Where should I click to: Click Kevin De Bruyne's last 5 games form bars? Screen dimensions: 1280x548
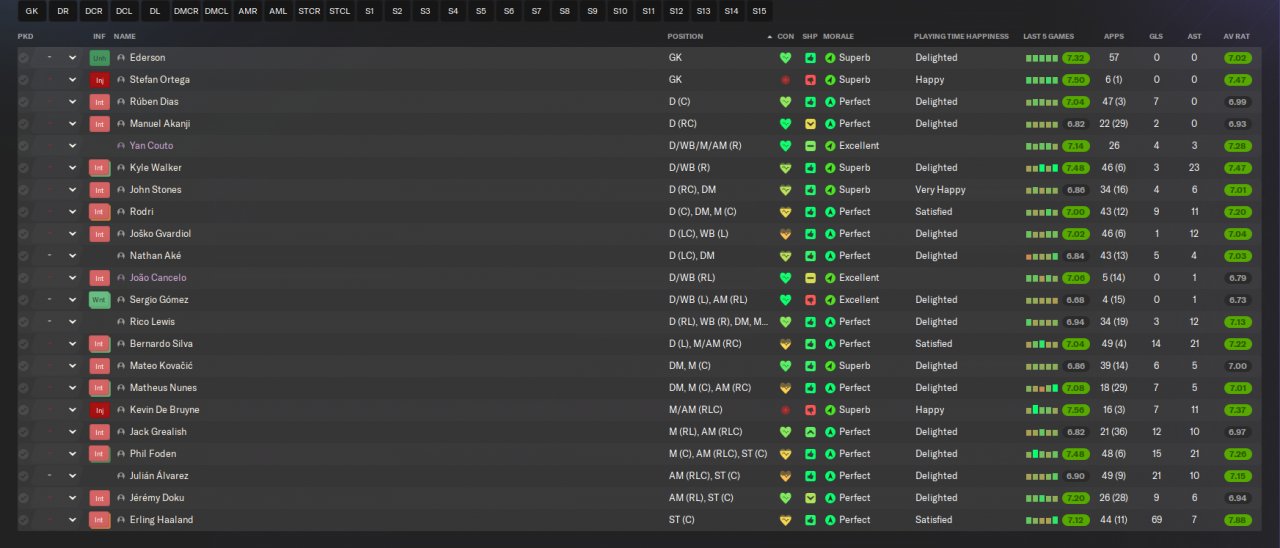[1041, 410]
